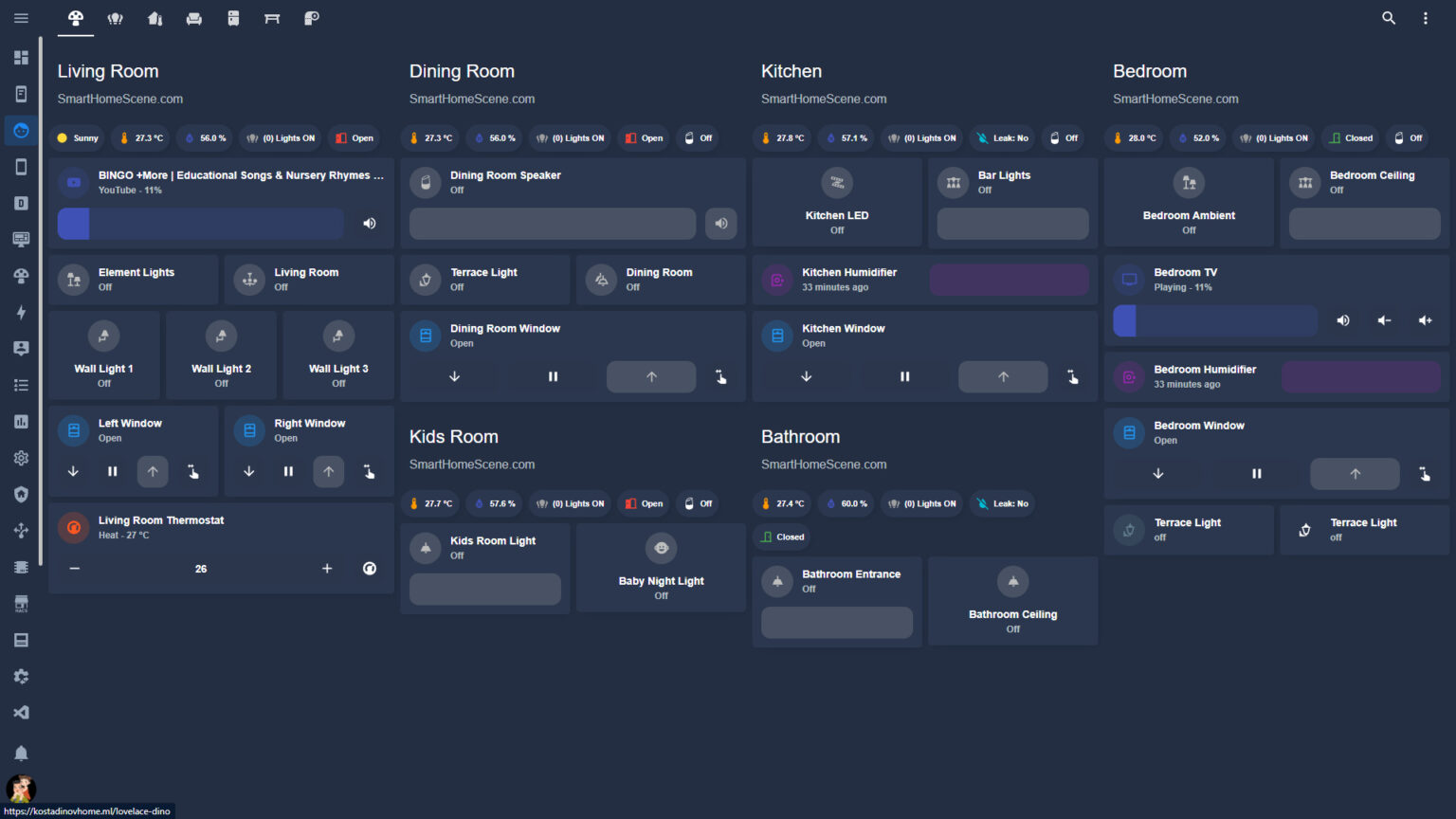Pause the Dining Room Window cover
The width and height of the screenshot is (1456, 819).
tap(553, 376)
